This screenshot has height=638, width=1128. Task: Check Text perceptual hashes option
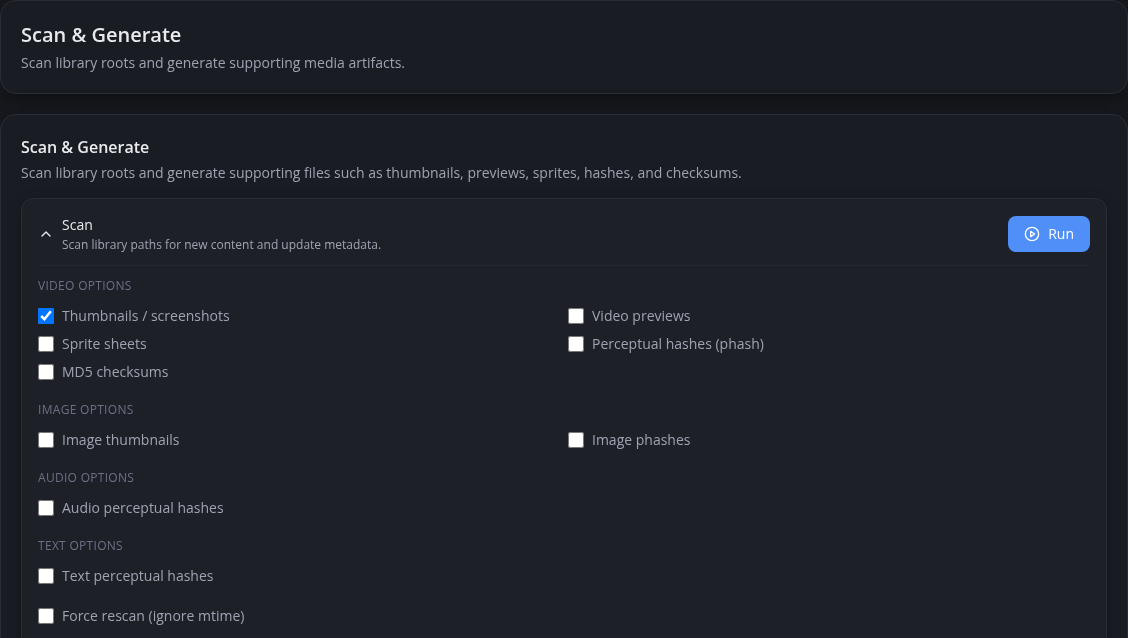coord(46,575)
